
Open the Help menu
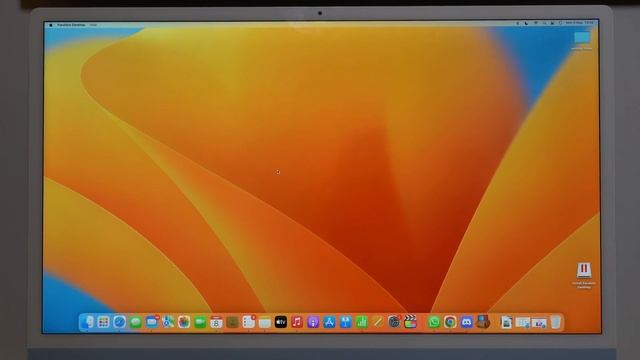click(93, 25)
